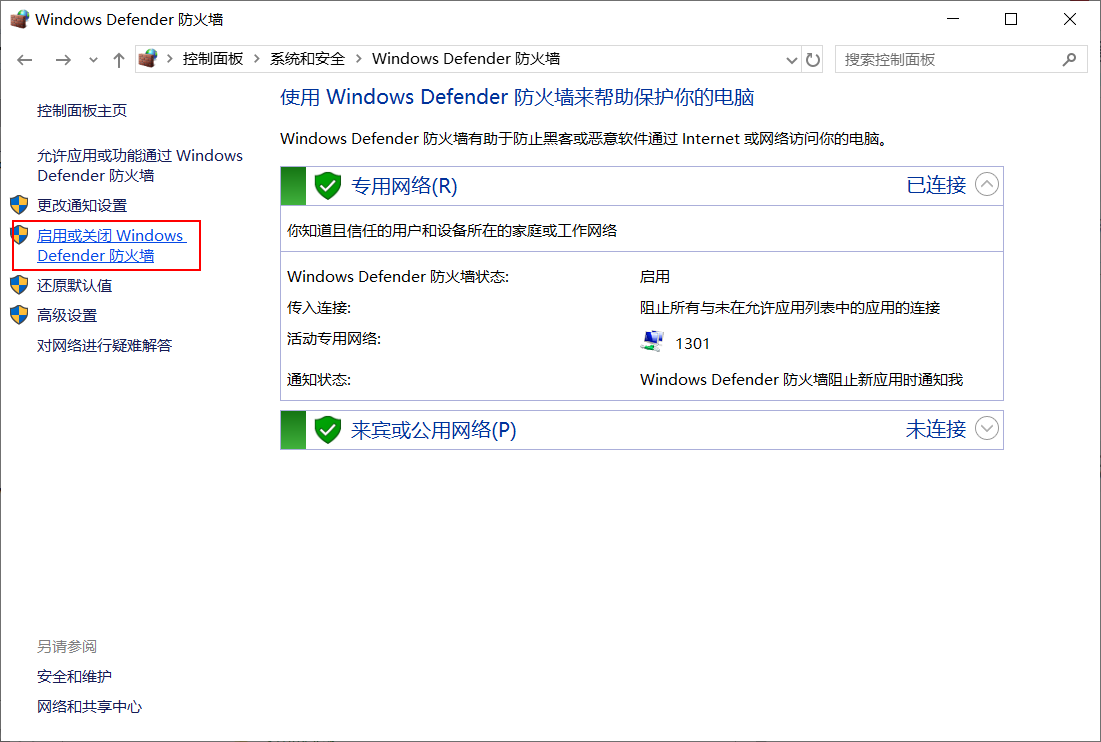Click the Back navigation arrow
The width and height of the screenshot is (1101, 742).
coord(25,60)
